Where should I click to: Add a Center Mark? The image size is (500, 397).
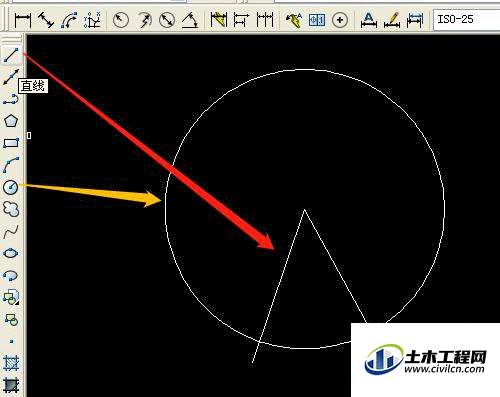click(340, 20)
